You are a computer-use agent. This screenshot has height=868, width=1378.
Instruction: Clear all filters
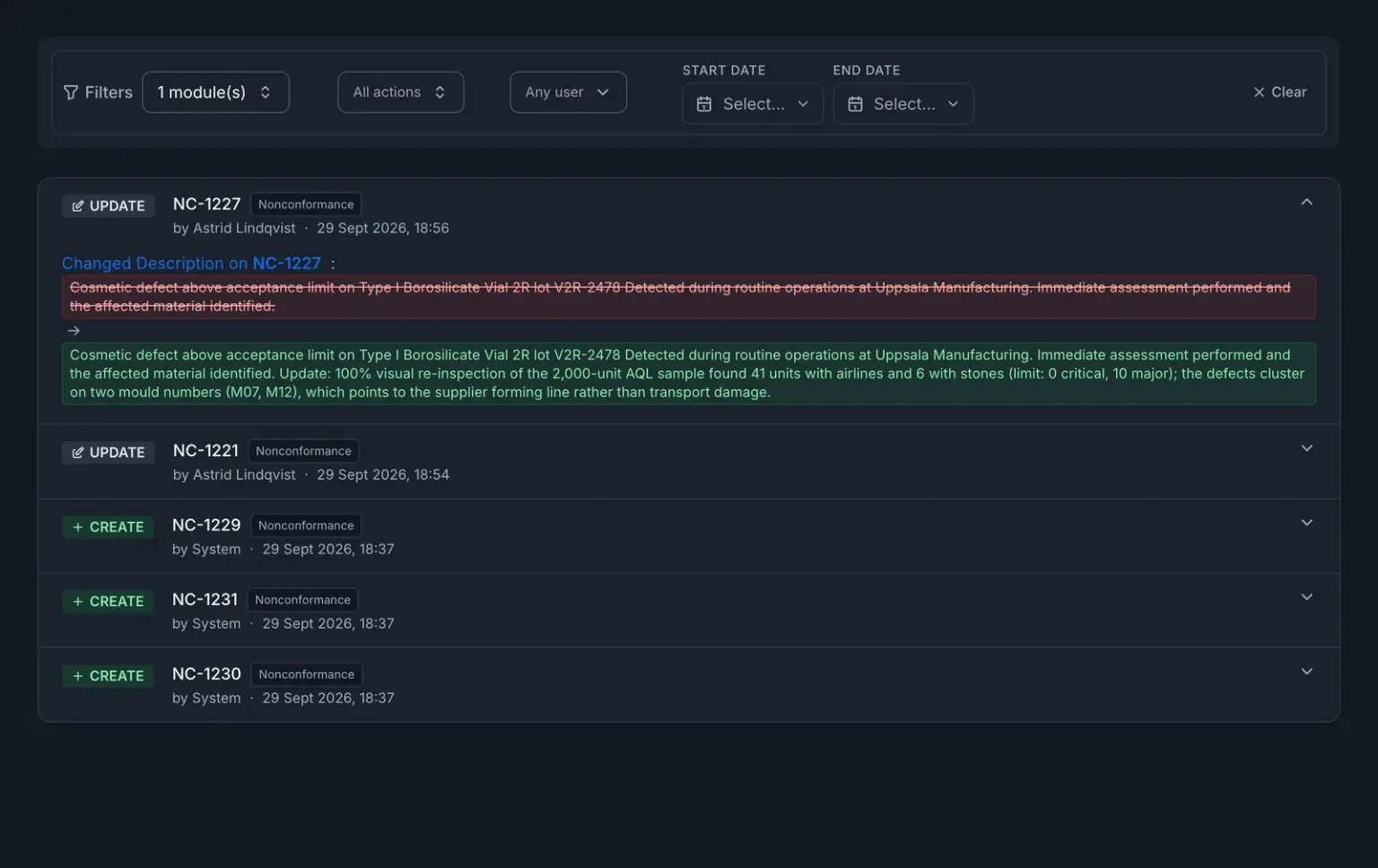[1280, 92]
